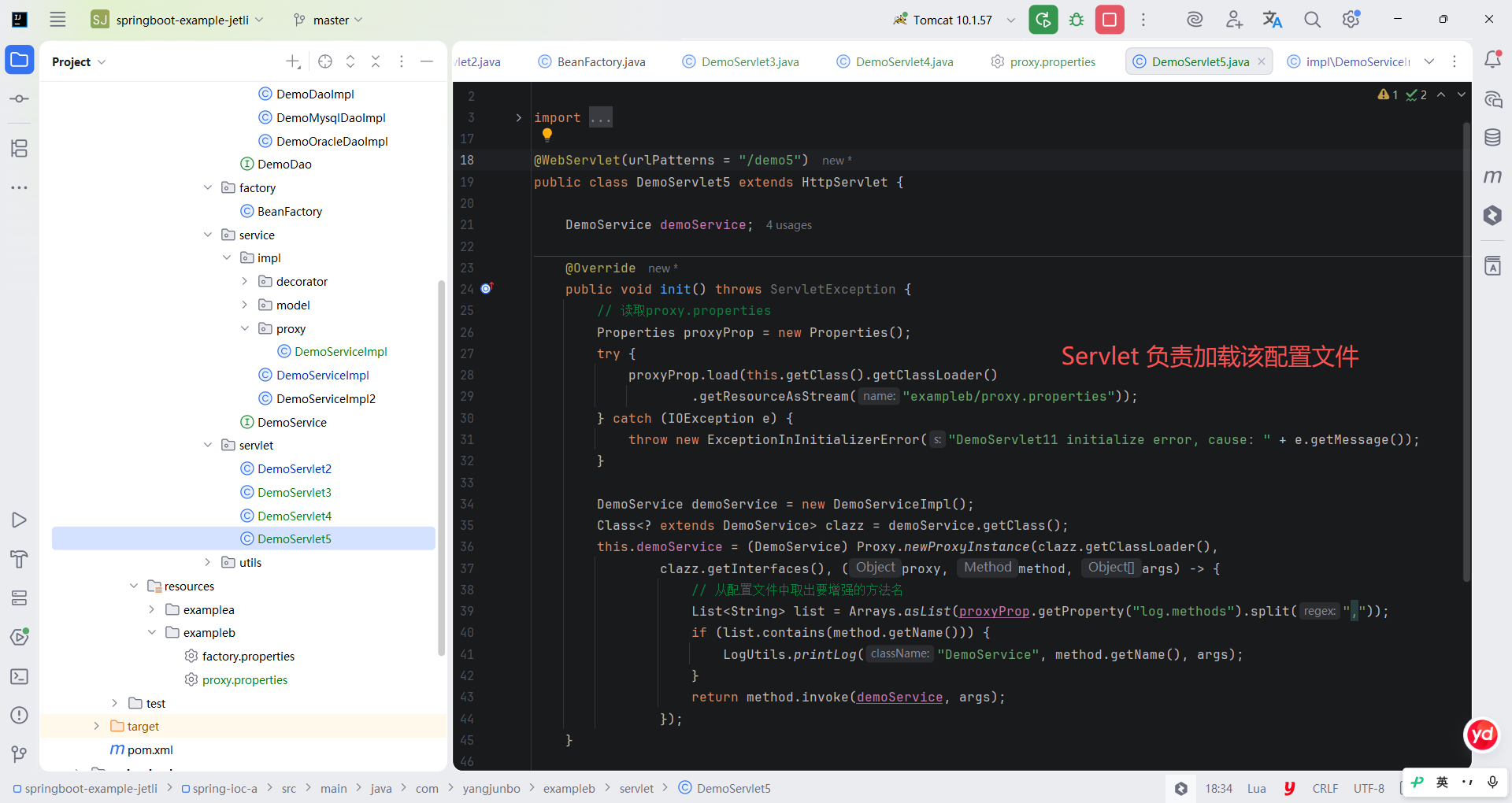Screen dimensions: 1512x803
Task: Open the Git tool window
Action: [x=20, y=754]
